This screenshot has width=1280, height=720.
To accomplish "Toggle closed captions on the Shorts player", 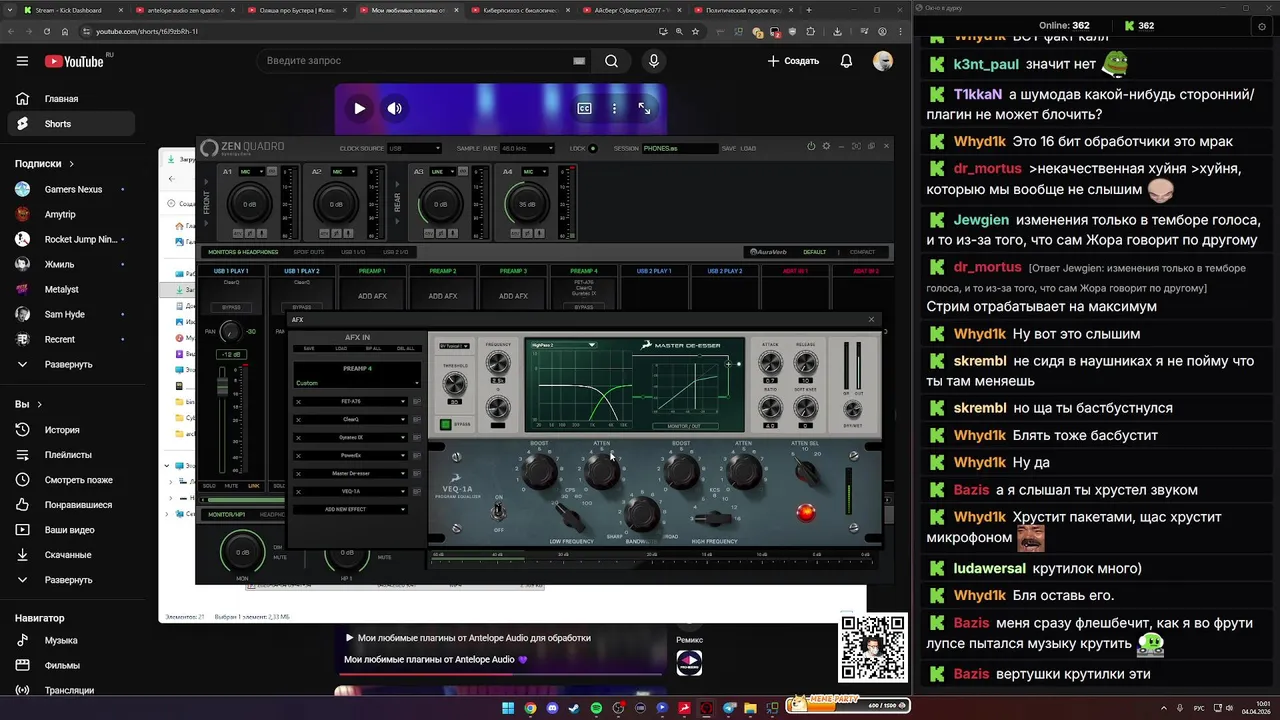I will click(x=584, y=108).
